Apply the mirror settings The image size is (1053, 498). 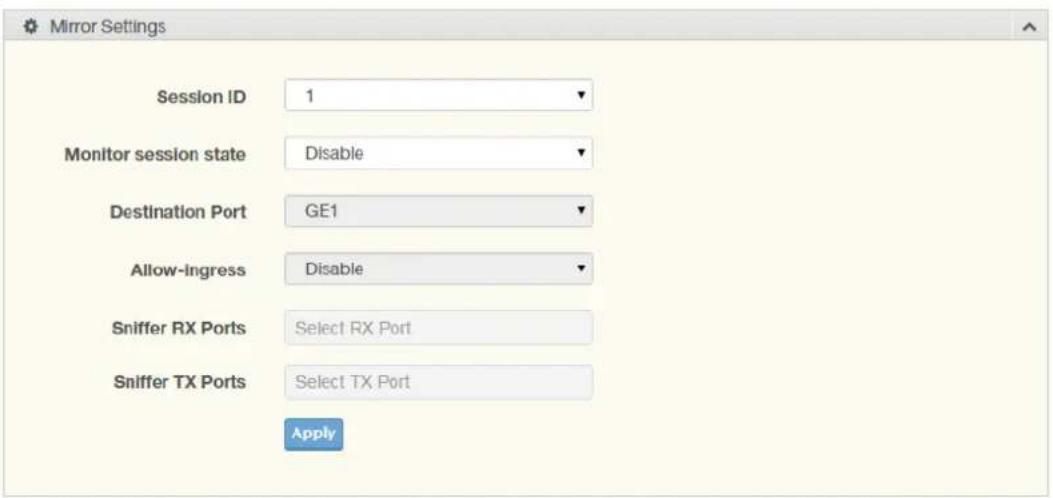[x=314, y=434]
